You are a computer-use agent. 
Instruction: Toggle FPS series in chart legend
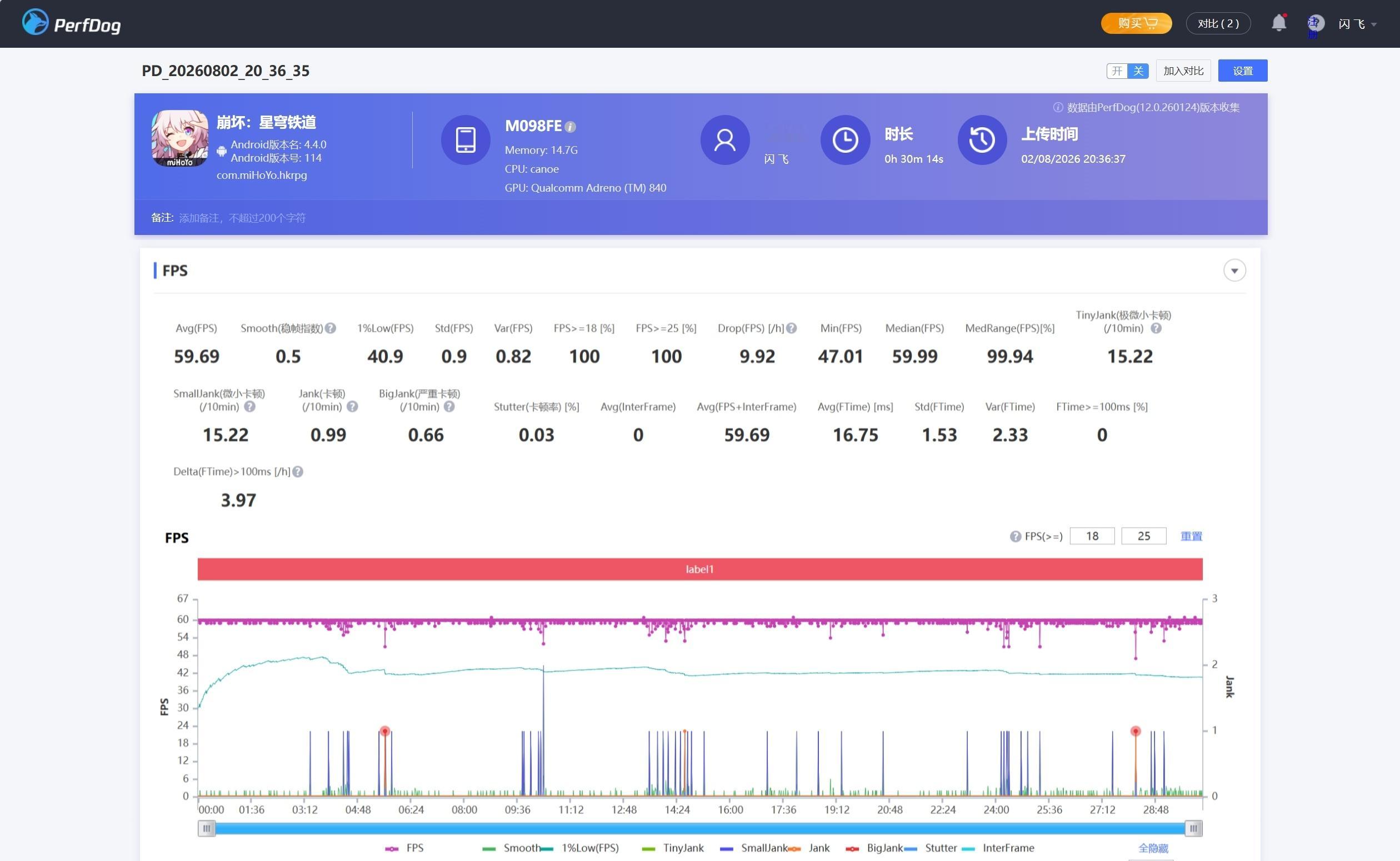point(404,848)
